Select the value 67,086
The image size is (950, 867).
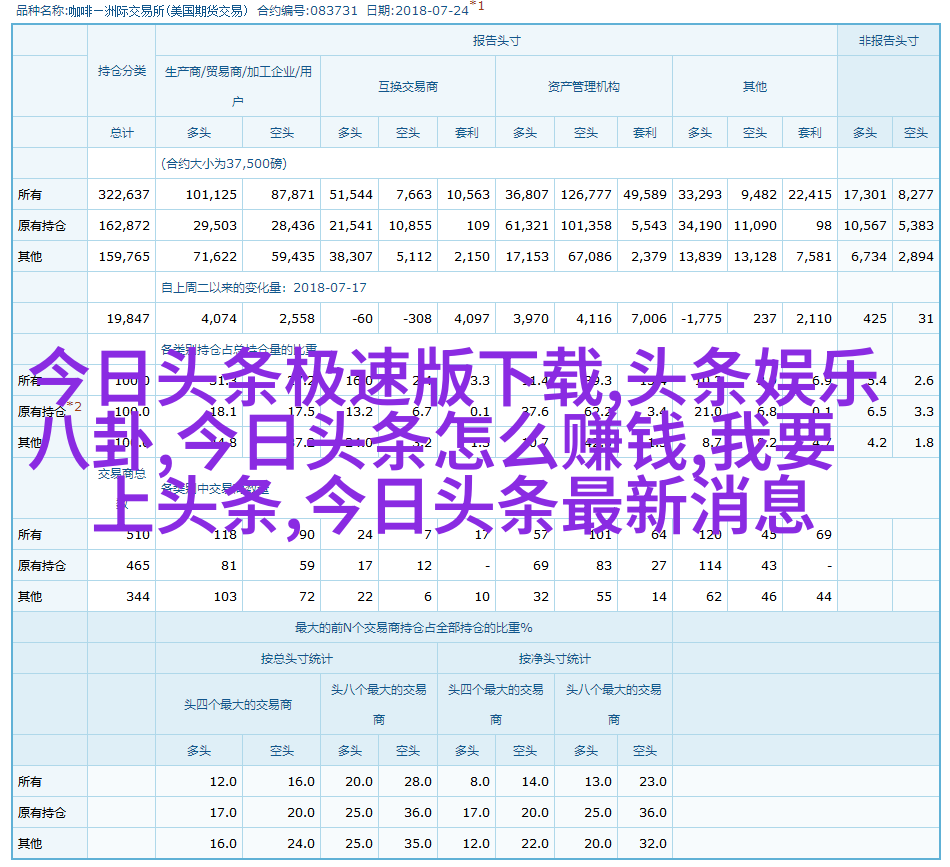[x=590, y=256]
